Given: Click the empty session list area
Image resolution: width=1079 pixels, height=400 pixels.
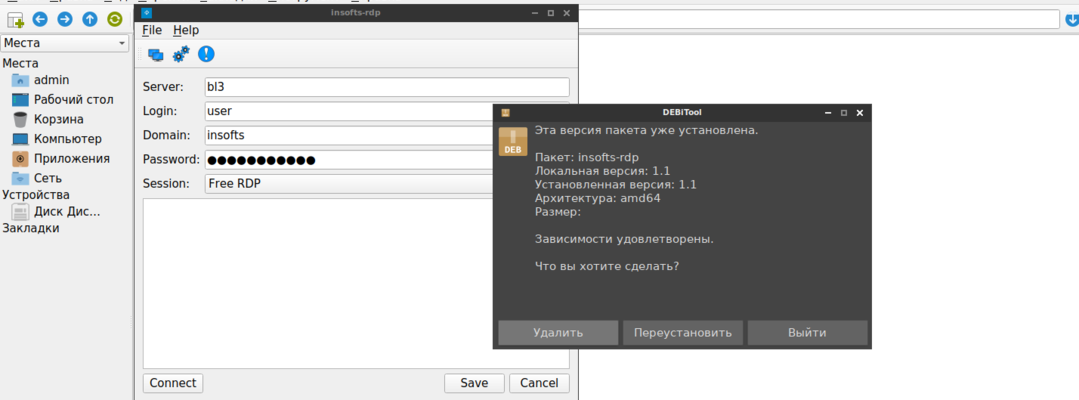Looking at the screenshot, I should [x=356, y=284].
